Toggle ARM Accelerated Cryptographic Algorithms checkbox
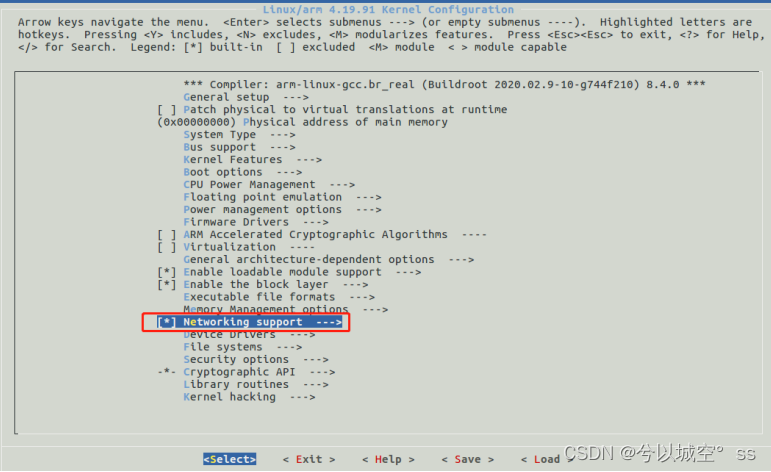Viewport: 771px width, 472px height. click(x=167, y=235)
